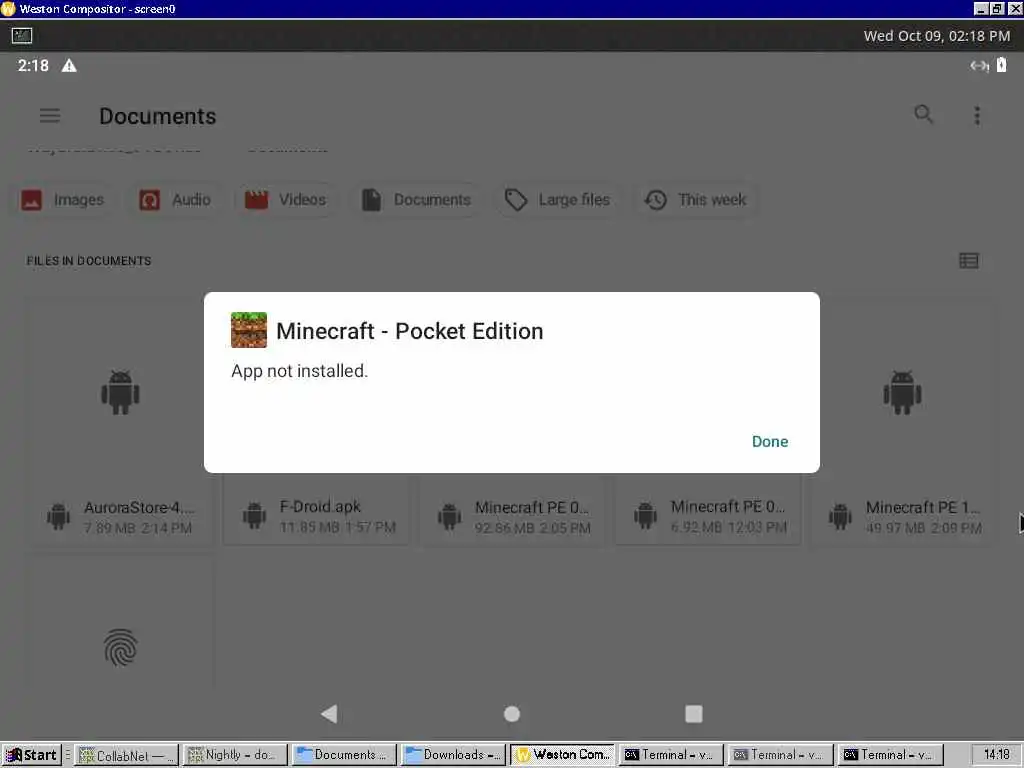
Task: Switch to list view with the layout icon
Action: (968, 261)
